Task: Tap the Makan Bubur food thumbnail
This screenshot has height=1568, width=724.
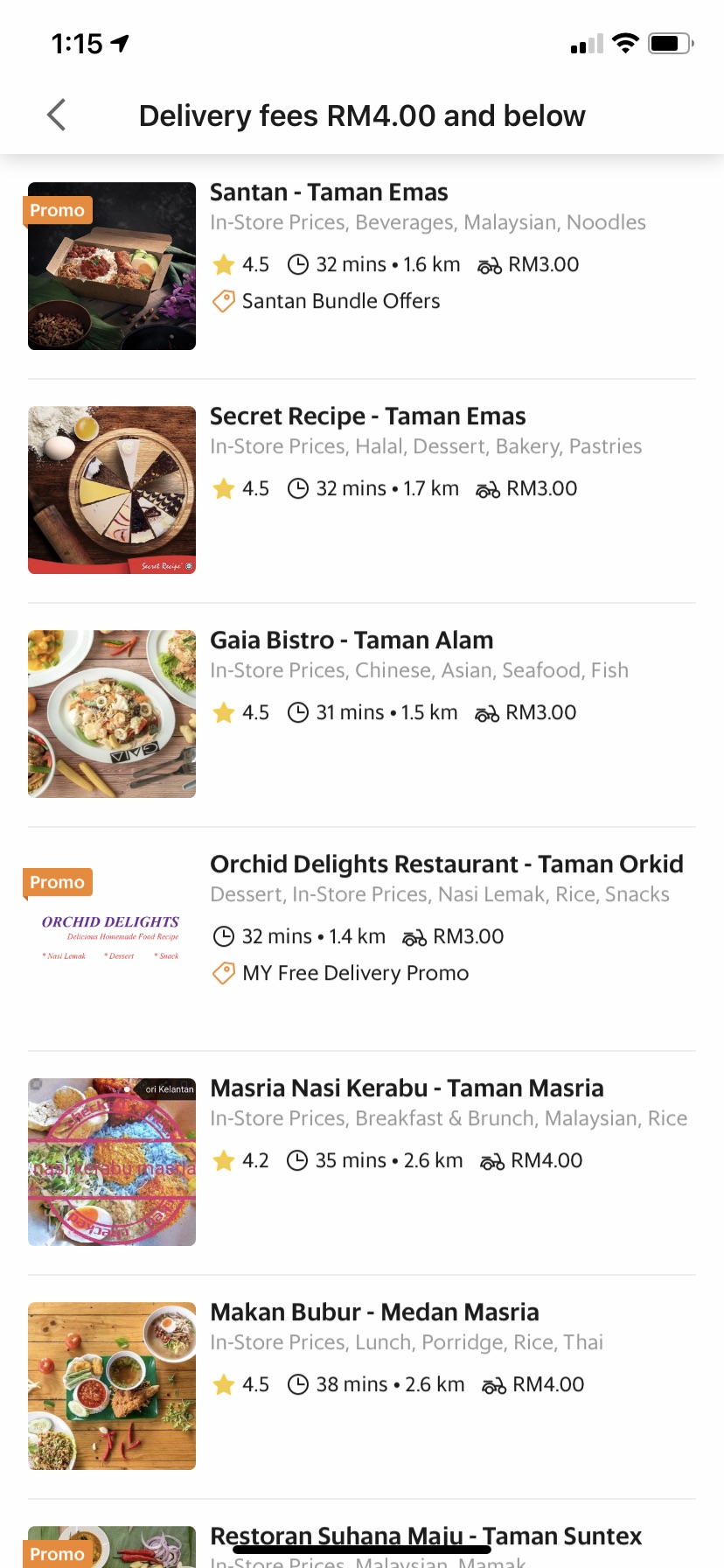Action: [112, 1386]
